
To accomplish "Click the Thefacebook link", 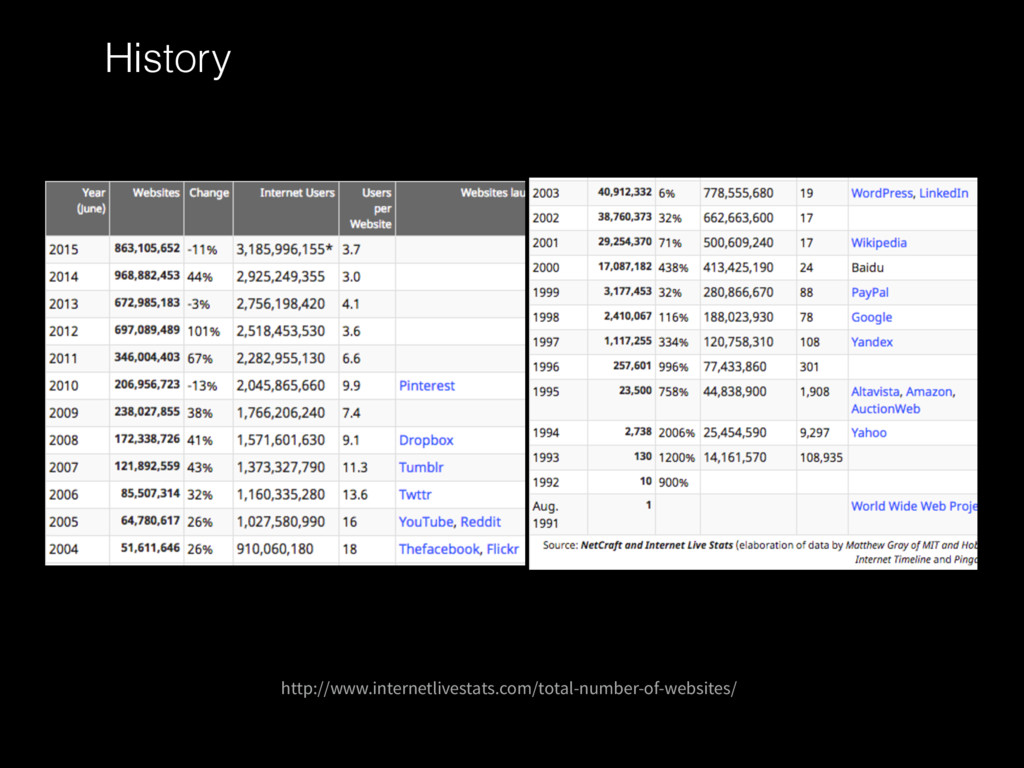I will coord(439,549).
